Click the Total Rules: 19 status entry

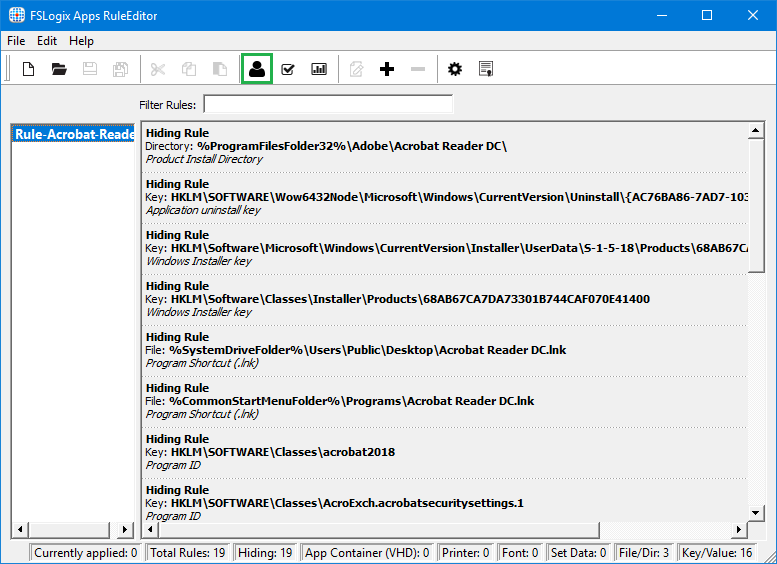pos(188,553)
